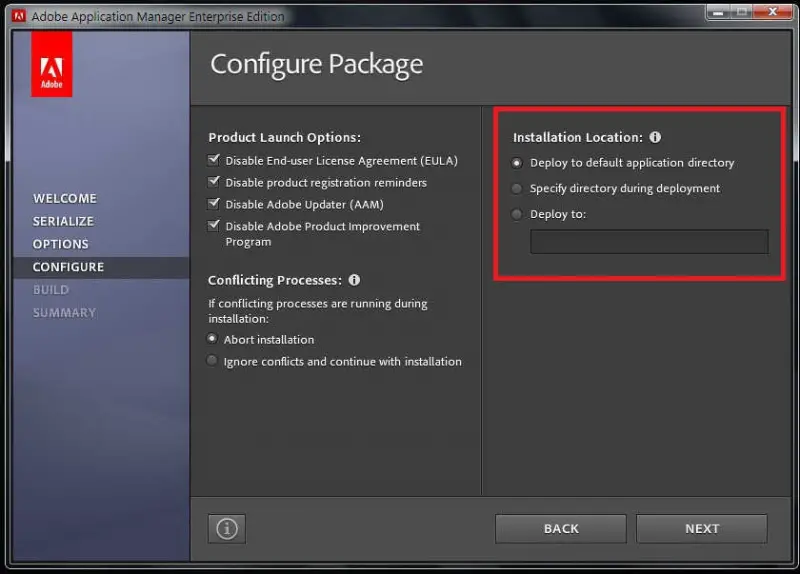Click the Adobe logo in sidebar
800x574 pixels.
point(52,64)
